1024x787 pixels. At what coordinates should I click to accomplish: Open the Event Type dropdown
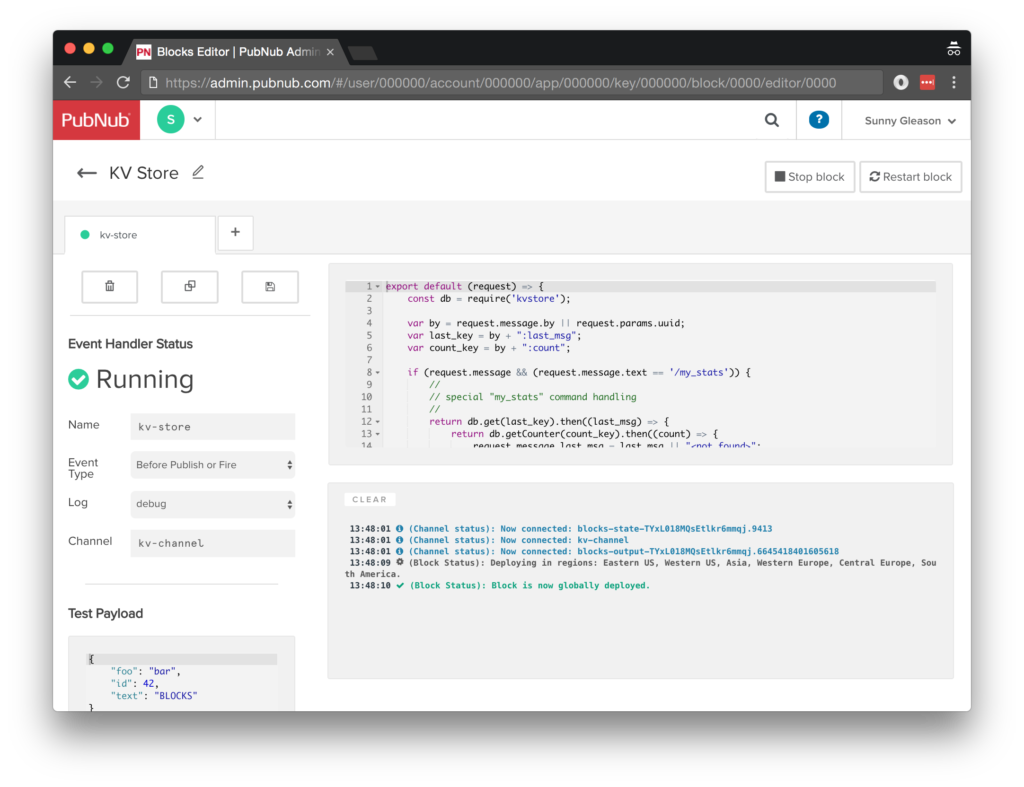click(x=213, y=465)
